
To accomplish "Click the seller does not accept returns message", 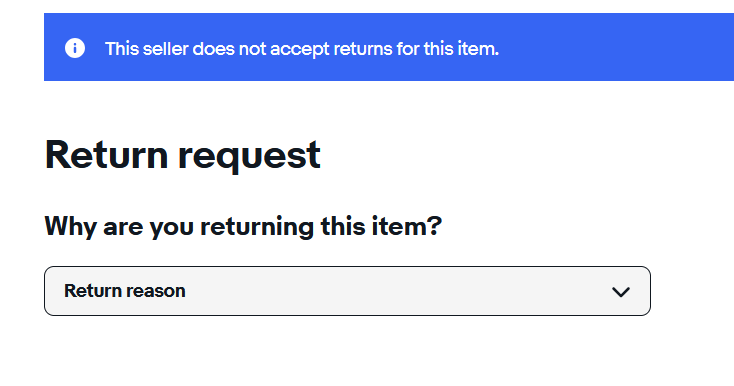I will pos(302,49).
